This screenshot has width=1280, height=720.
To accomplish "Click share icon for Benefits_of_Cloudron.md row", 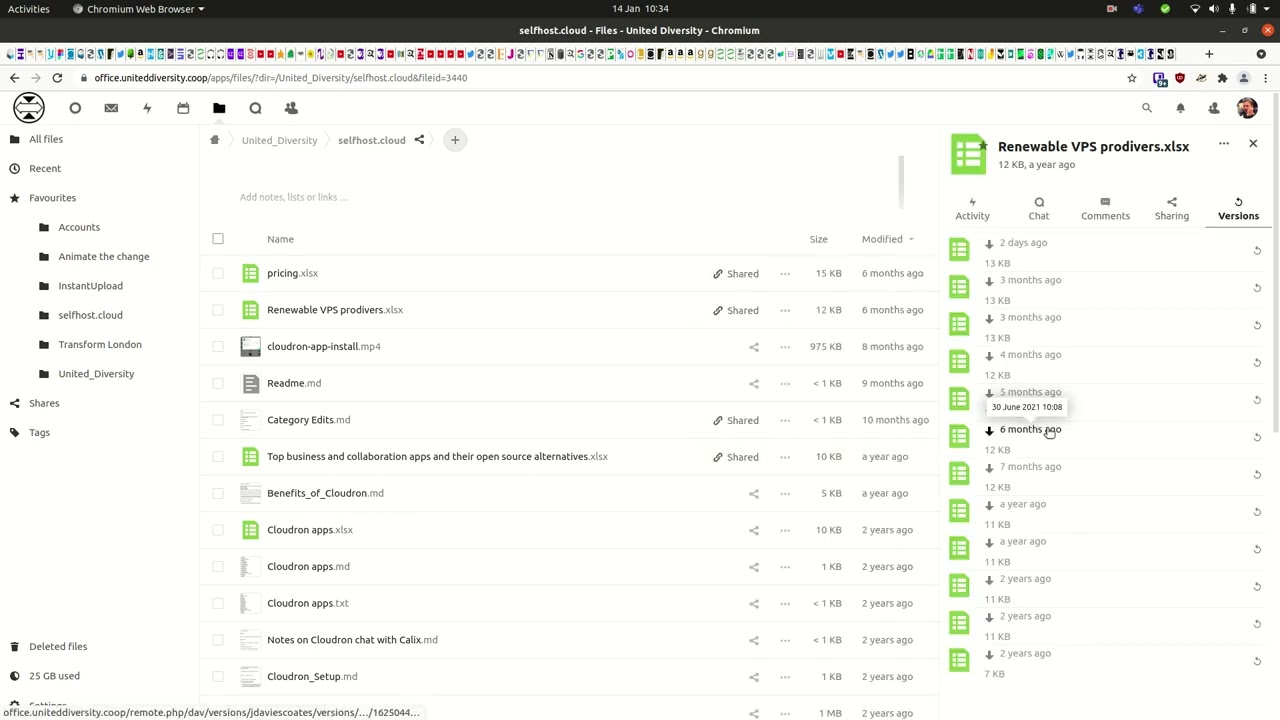I will pos(754,493).
